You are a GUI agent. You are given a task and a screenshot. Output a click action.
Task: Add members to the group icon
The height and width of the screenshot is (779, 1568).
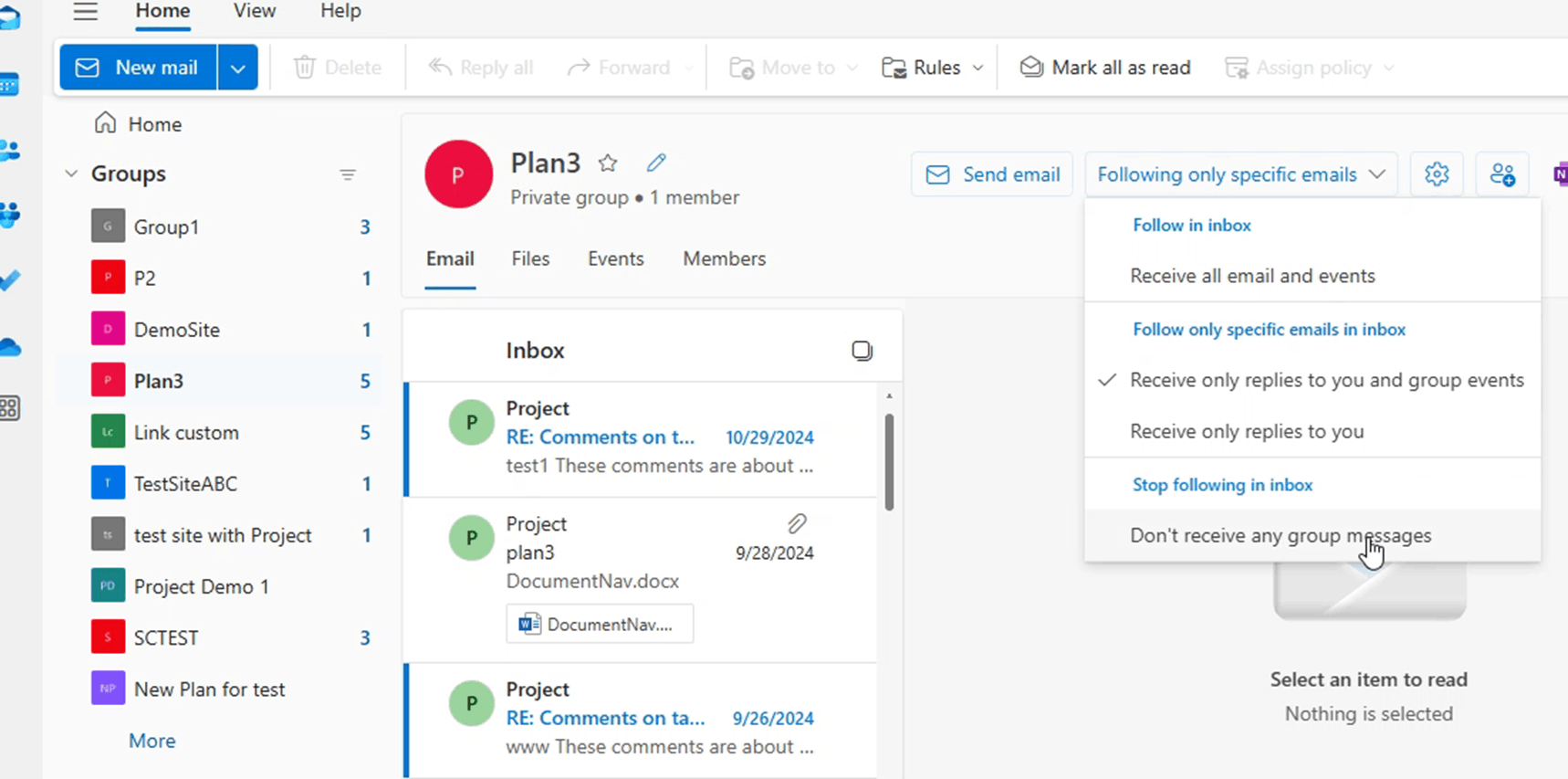(x=1502, y=174)
